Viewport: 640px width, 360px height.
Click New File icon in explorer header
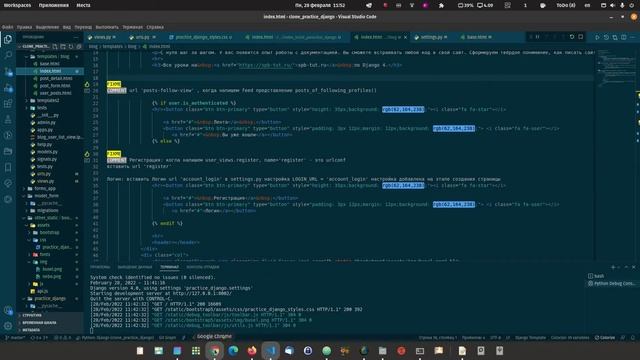(x=55, y=47)
